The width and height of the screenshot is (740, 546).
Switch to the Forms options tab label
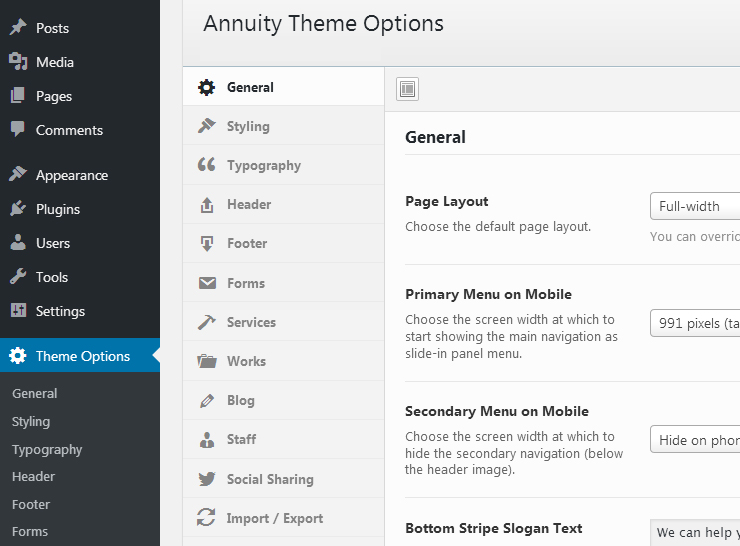tap(246, 283)
